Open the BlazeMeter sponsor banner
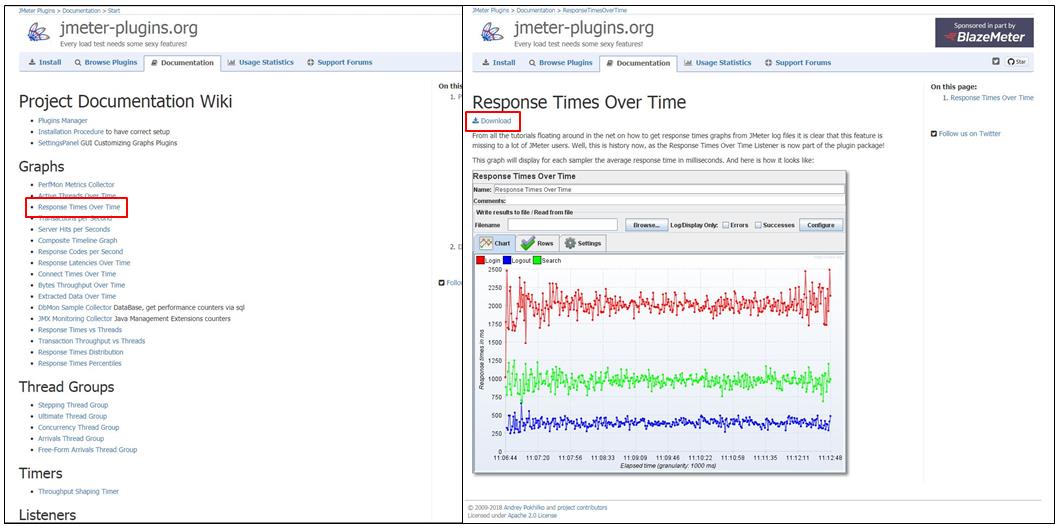The image size is (1060, 526). point(984,32)
